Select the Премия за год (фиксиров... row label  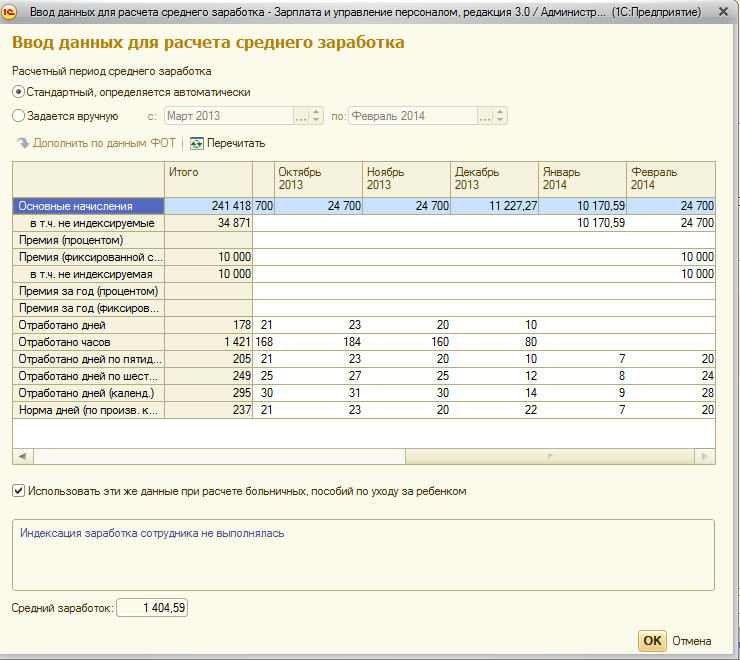pos(88,308)
